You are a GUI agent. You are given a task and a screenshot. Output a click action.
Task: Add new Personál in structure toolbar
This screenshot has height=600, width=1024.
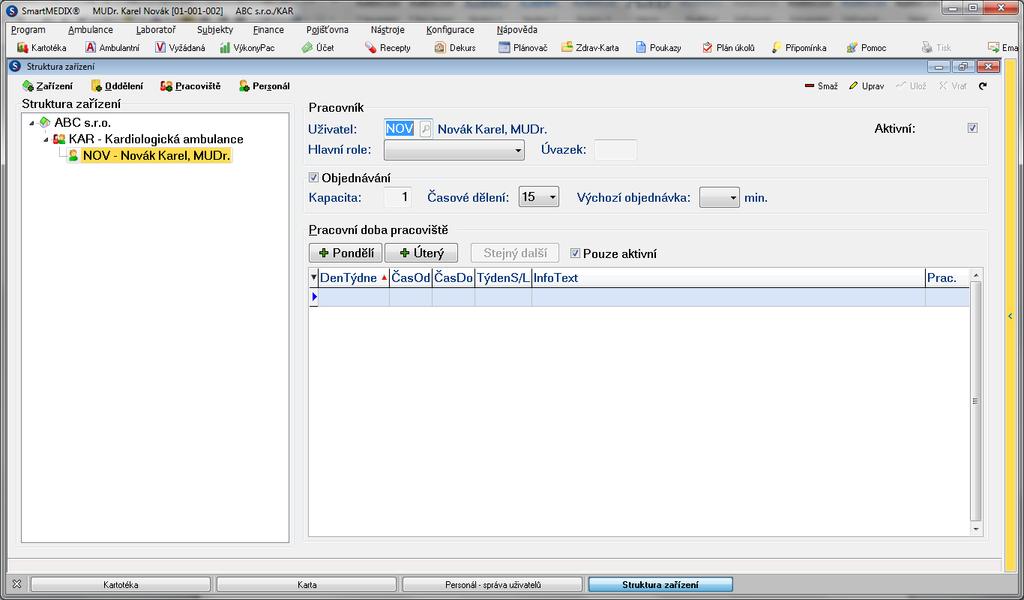(x=264, y=86)
